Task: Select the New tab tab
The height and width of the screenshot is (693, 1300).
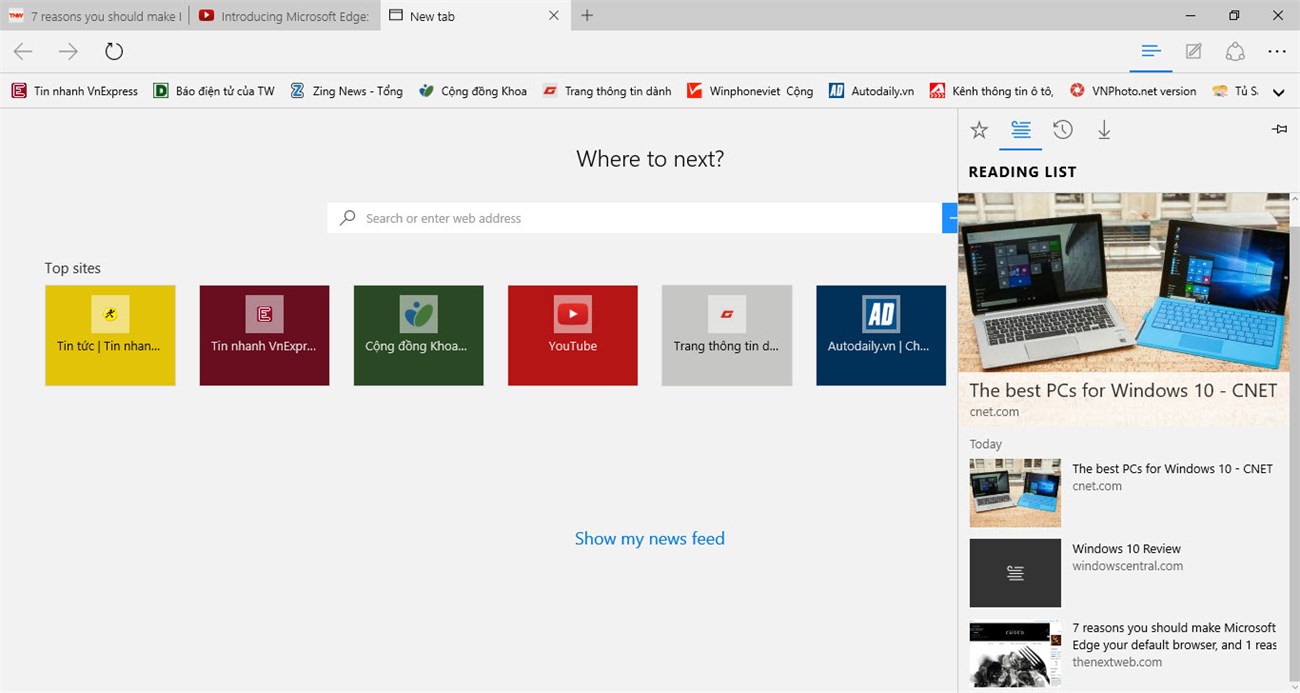Action: click(x=476, y=16)
